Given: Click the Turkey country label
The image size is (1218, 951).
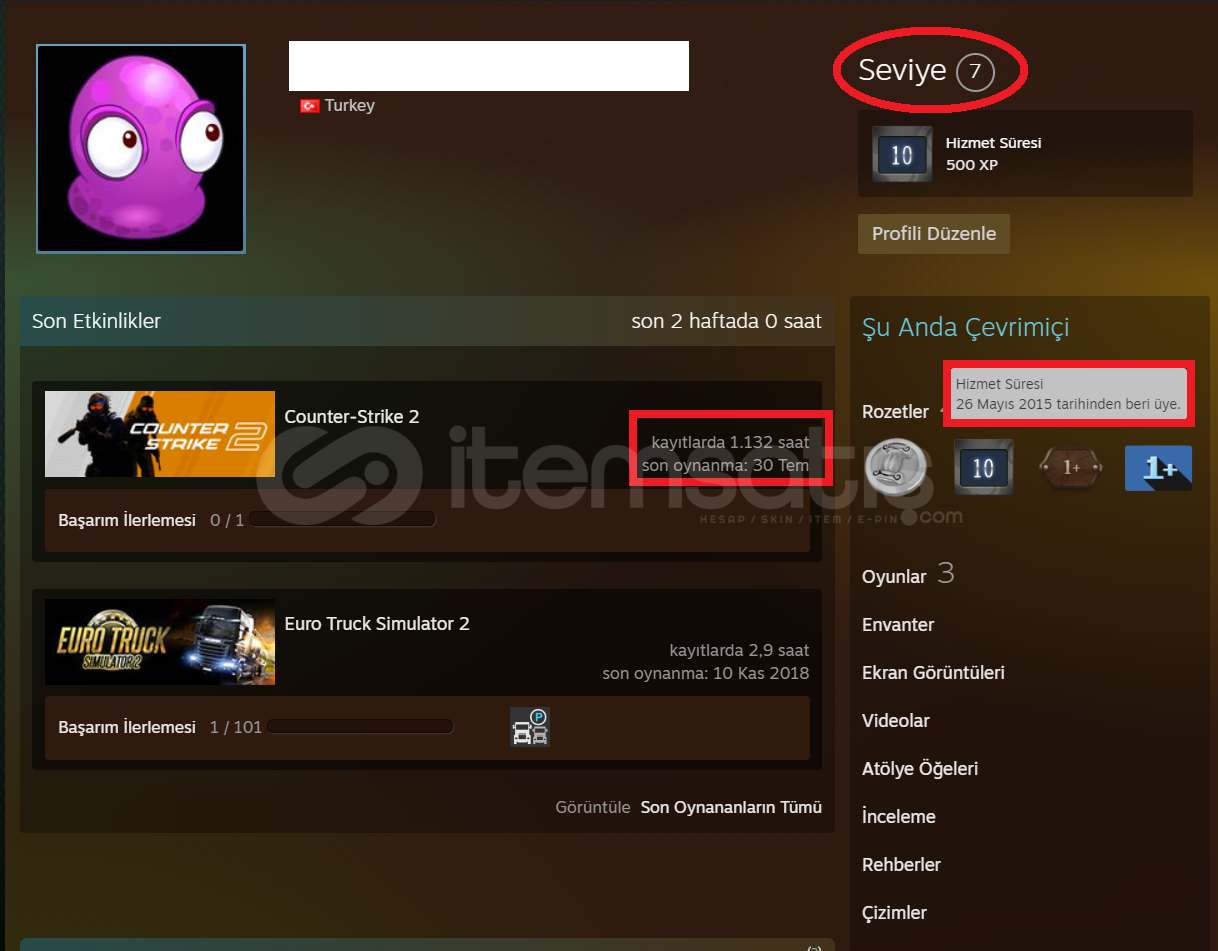Looking at the screenshot, I should (x=350, y=106).
